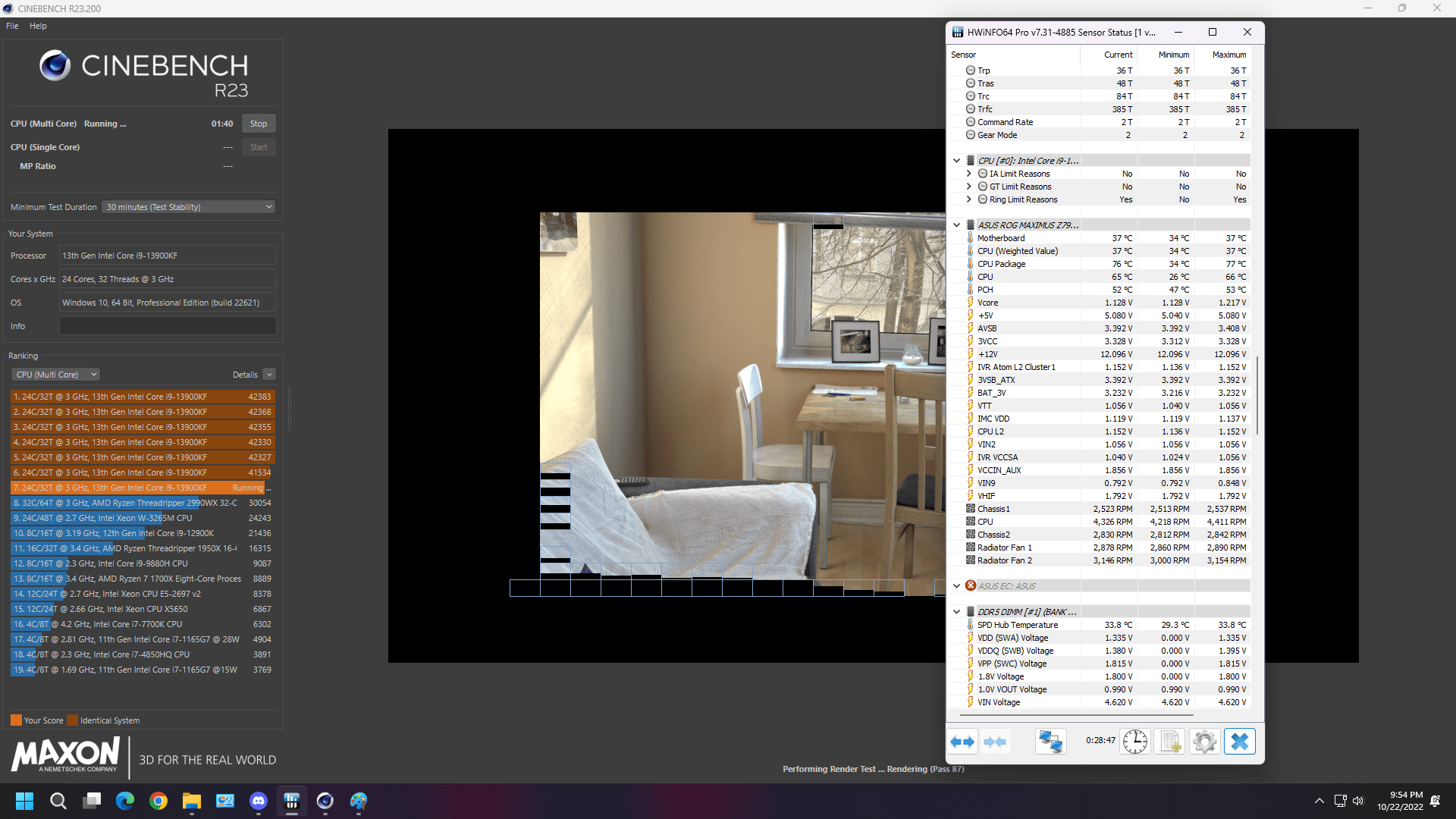Switch to HWiNFO taskbar icon
The width and height of the screenshot is (1456, 819).
click(x=292, y=801)
